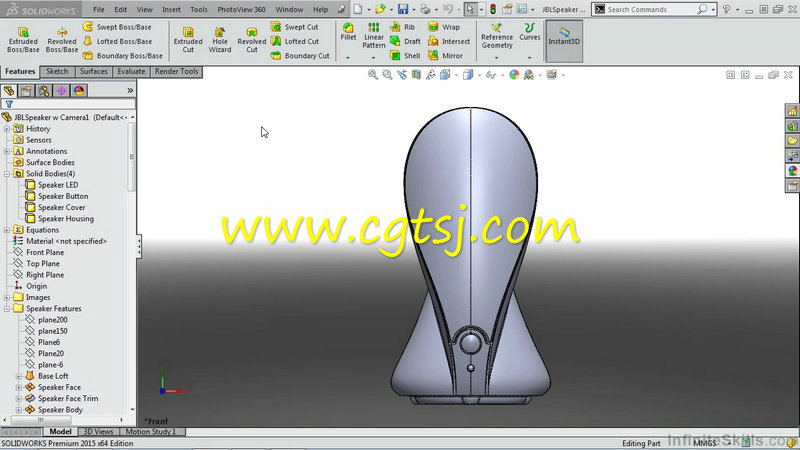Click the Edit Appearance color ball icon
Image resolution: width=800 pixels, height=450 pixels.
pos(514,75)
